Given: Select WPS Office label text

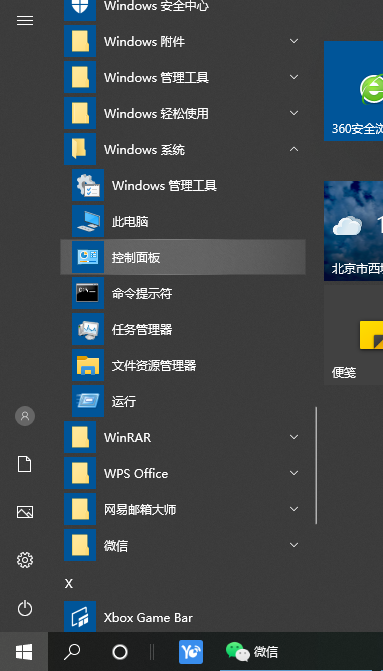Looking at the screenshot, I should [x=136, y=473].
